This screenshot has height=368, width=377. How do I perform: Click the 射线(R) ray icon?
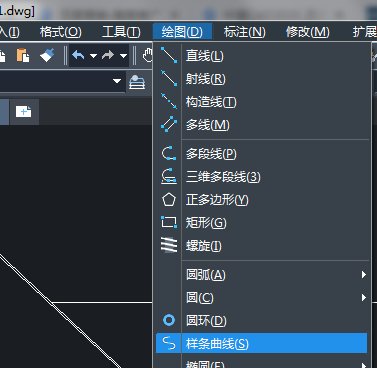tap(169, 78)
